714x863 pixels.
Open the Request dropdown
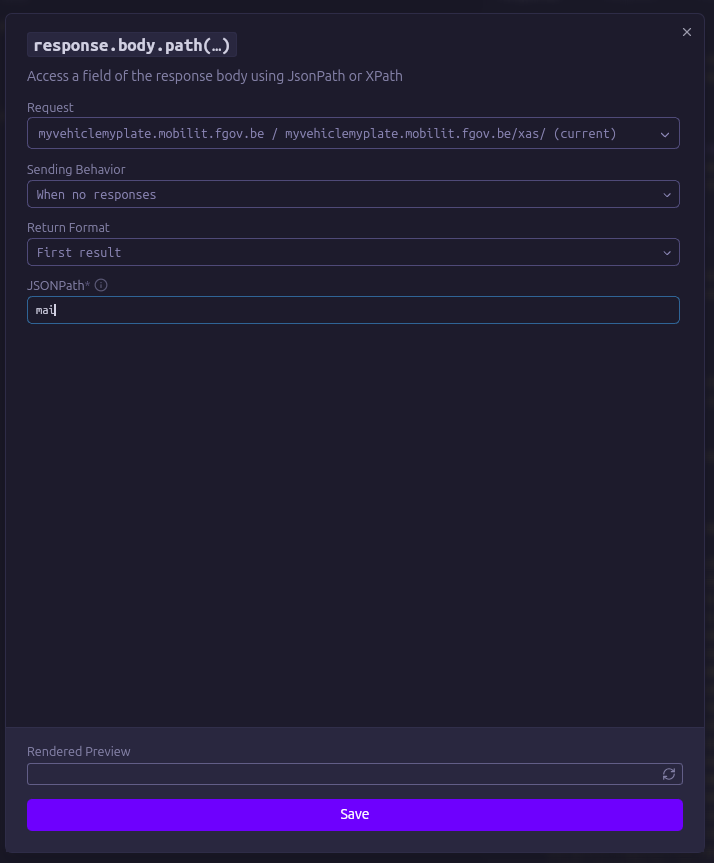click(x=340, y=133)
